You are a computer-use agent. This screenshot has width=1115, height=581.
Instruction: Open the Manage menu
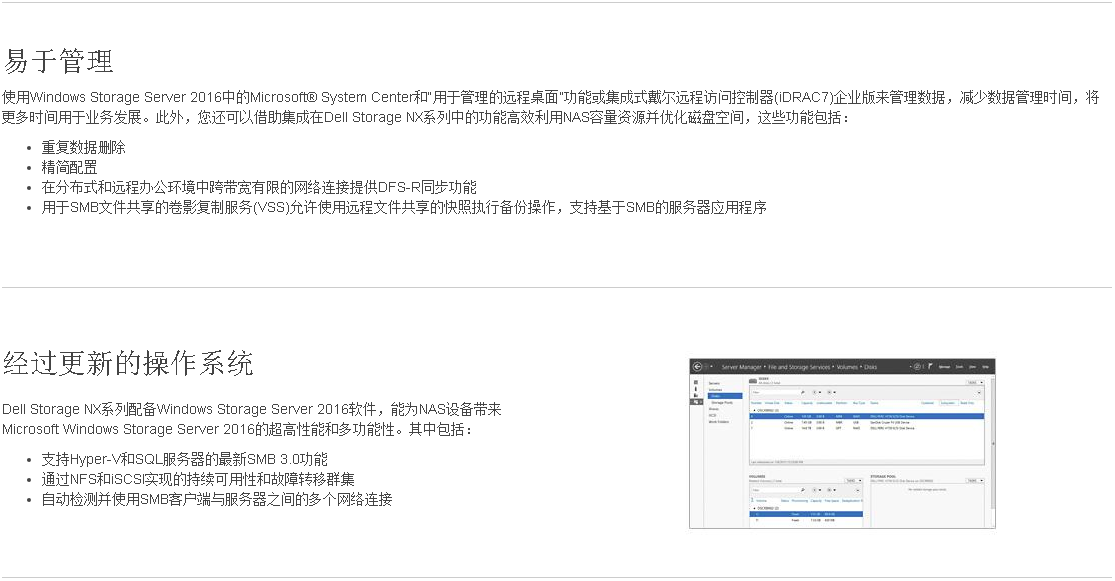pyautogui.click(x=943, y=367)
